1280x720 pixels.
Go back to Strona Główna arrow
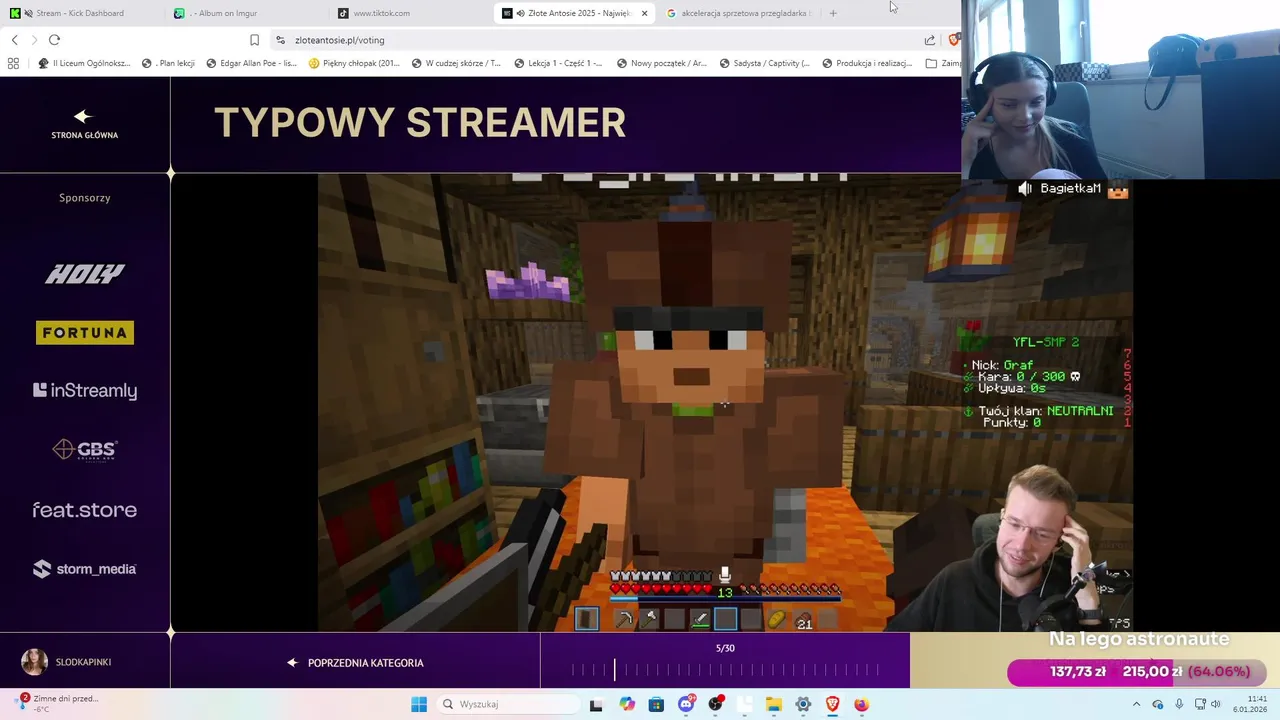pos(83,117)
